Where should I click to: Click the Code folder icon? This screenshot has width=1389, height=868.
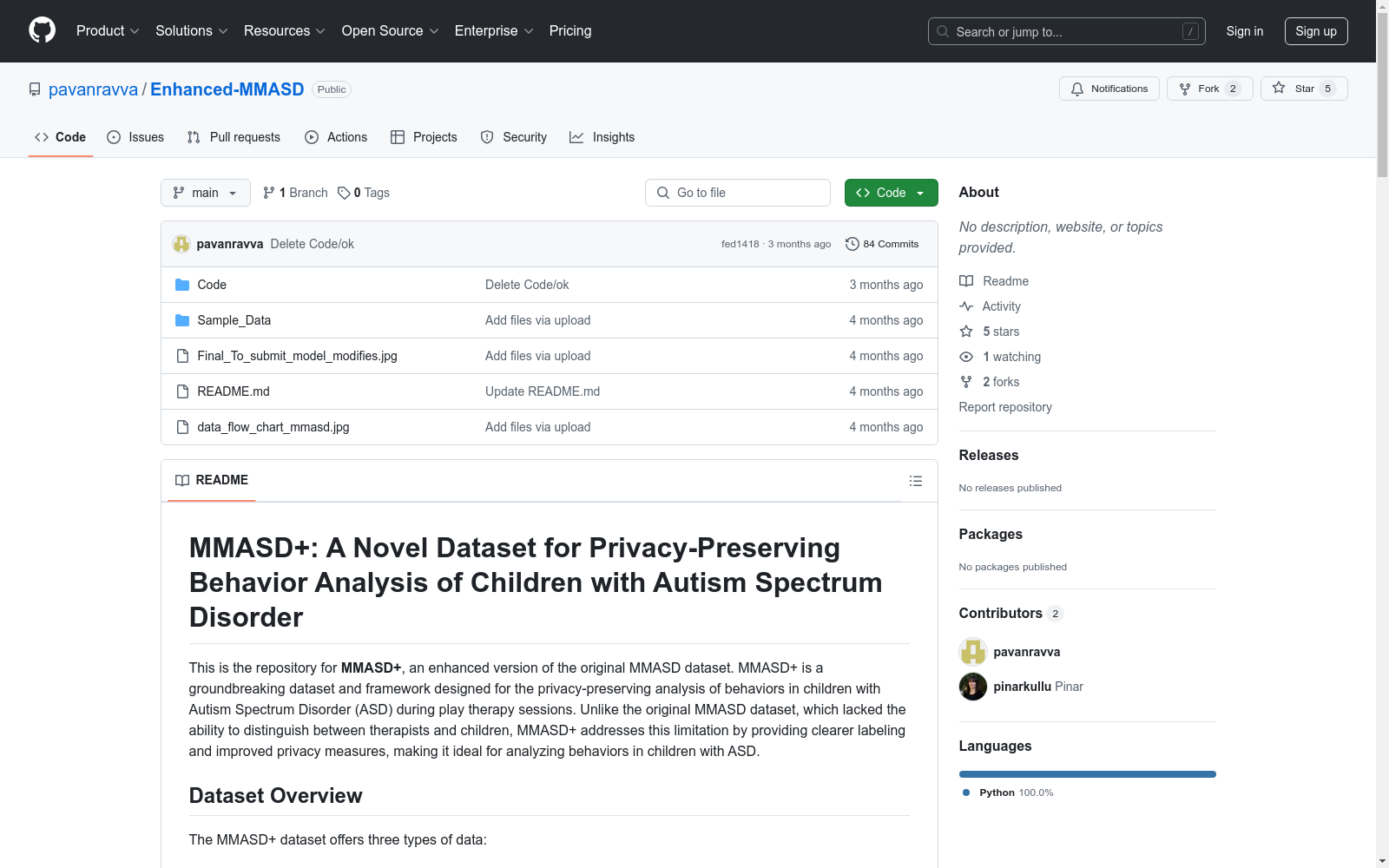click(182, 285)
